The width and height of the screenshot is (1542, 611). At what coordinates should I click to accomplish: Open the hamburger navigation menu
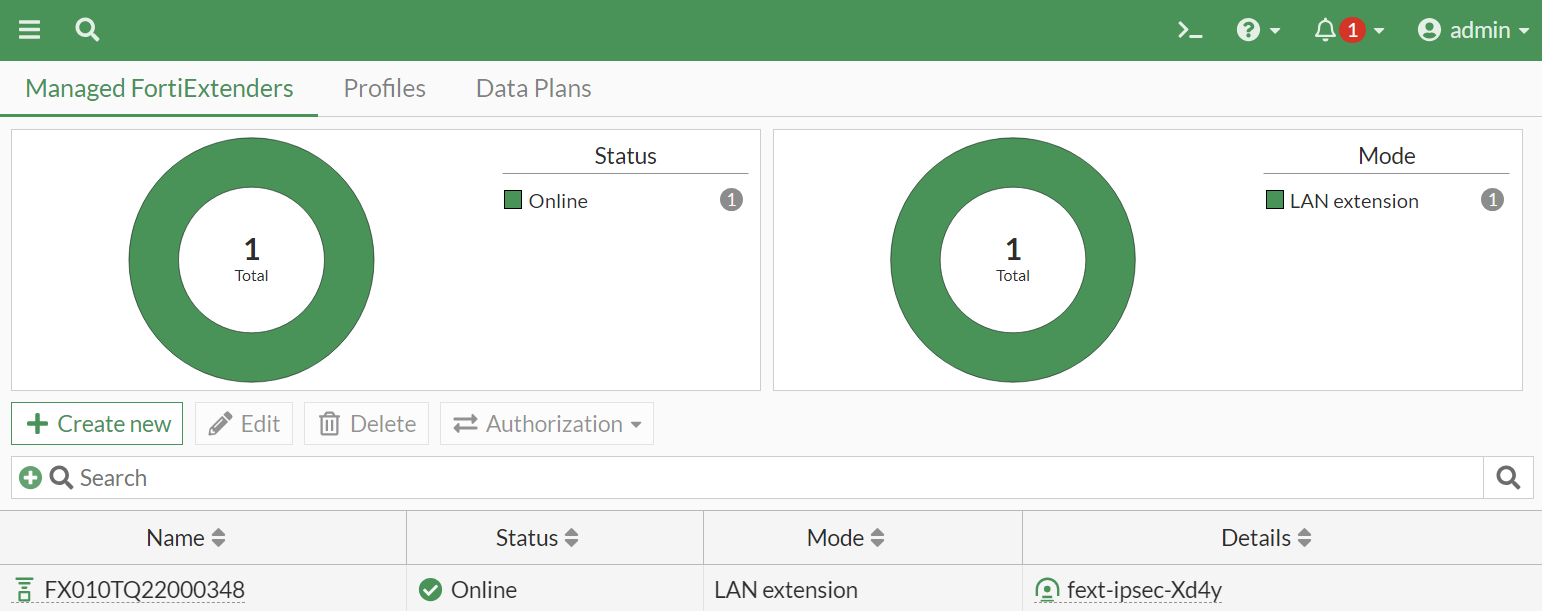[30, 30]
